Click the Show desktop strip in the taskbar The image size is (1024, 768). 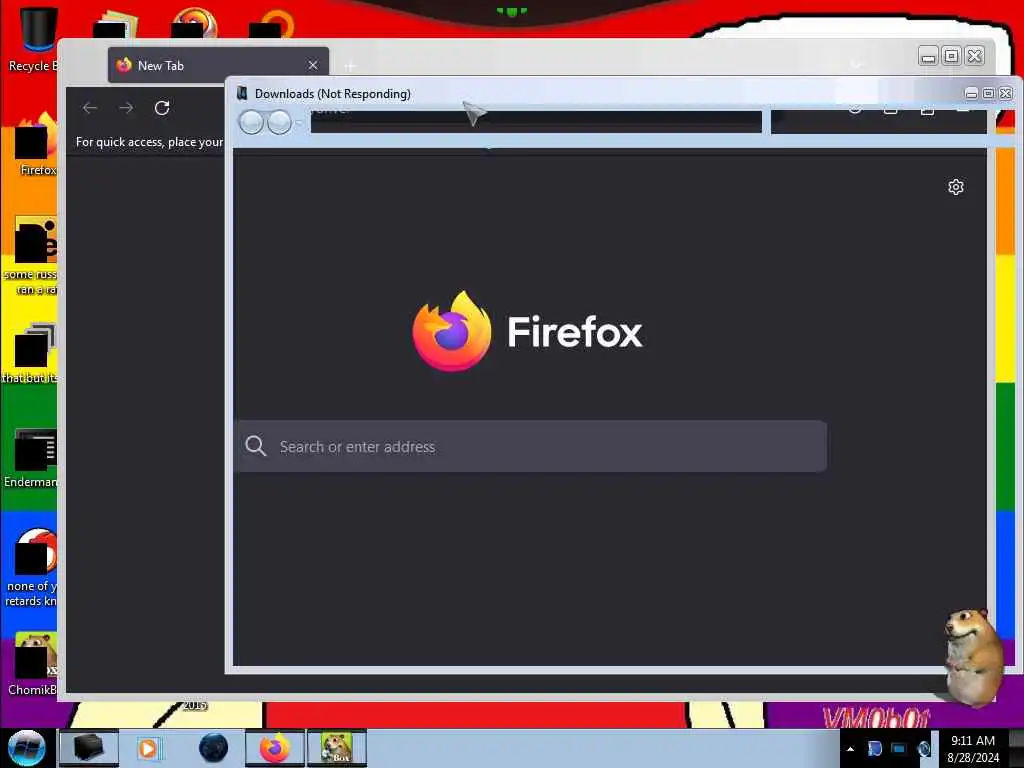[x=1016, y=748]
